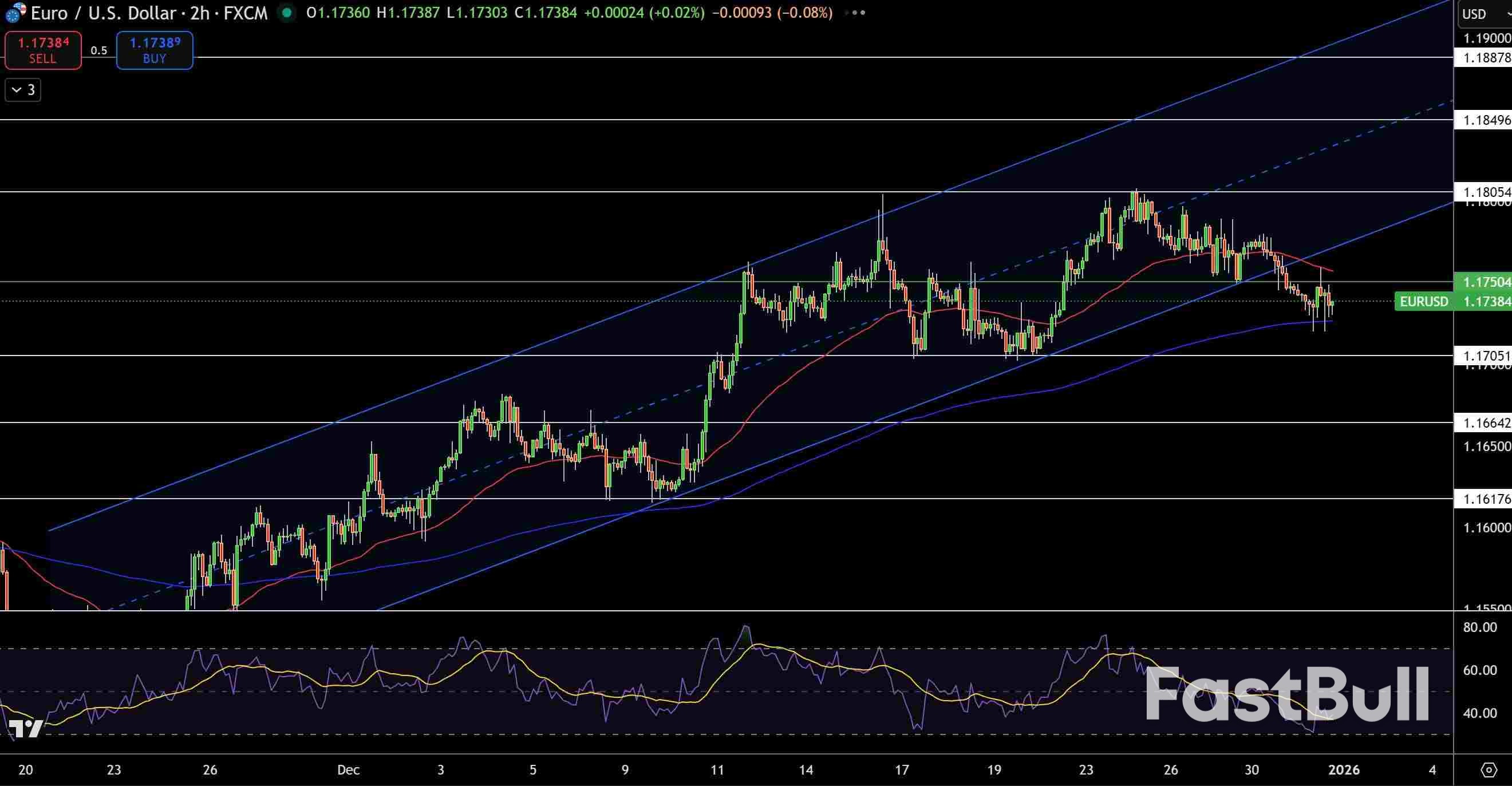Click the green EURUSD symbol price tag
The height and width of the screenshot is (786, 1512).
click(1423, 302)
